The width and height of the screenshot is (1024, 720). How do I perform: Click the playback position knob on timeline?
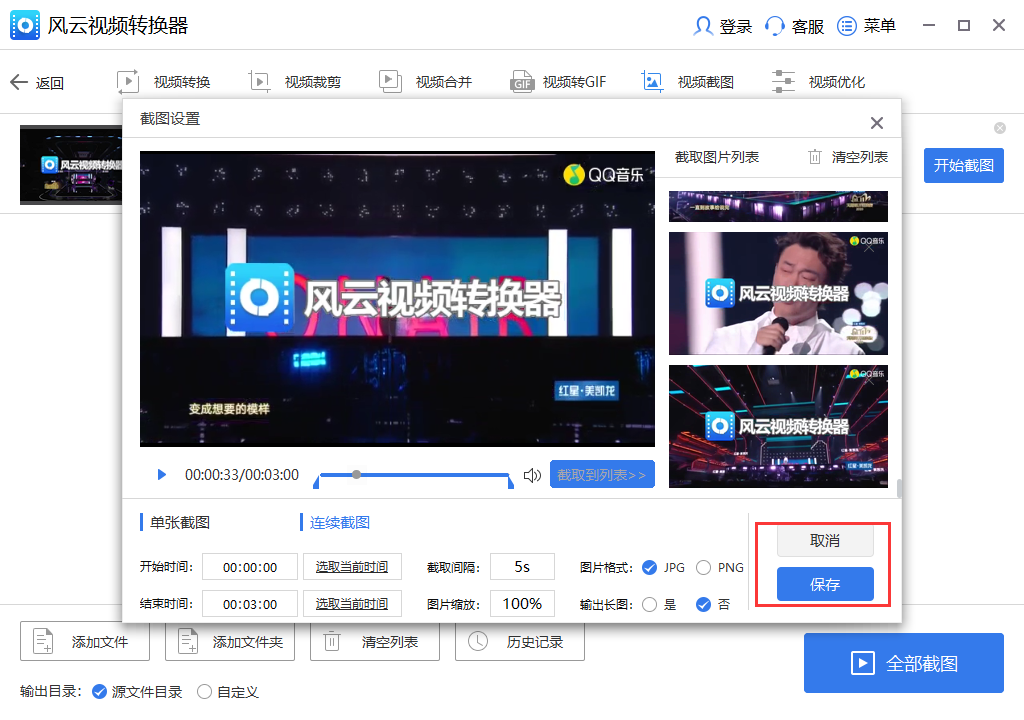[x=357, y=474]
